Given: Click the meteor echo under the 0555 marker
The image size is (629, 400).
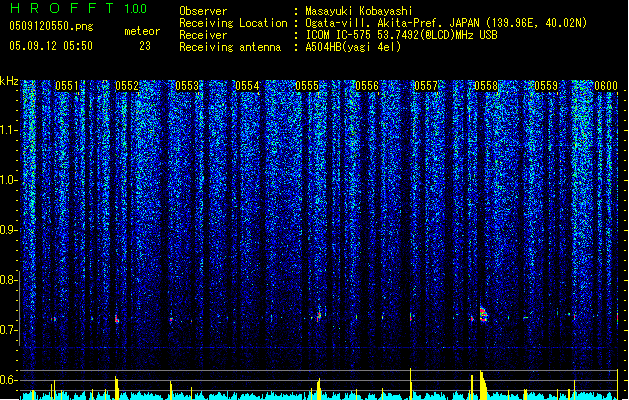Looking at the screenshot, I should coord(319,317).
